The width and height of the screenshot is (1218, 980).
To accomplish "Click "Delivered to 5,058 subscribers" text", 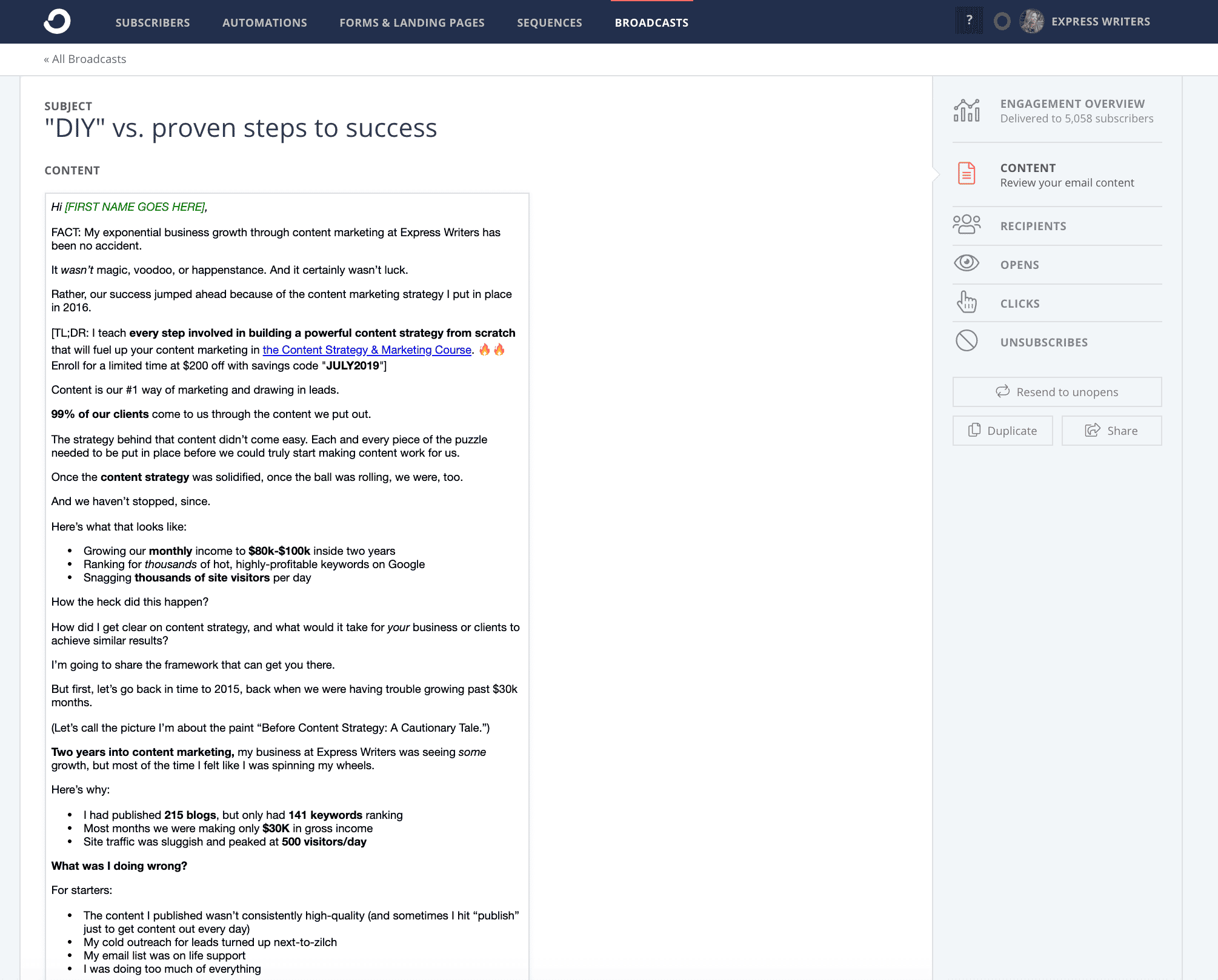I will coord(1077,119).
